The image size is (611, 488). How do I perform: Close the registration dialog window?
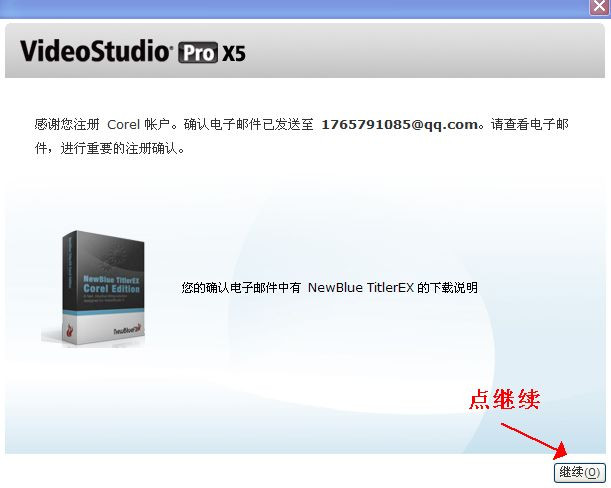pos(599,7)
